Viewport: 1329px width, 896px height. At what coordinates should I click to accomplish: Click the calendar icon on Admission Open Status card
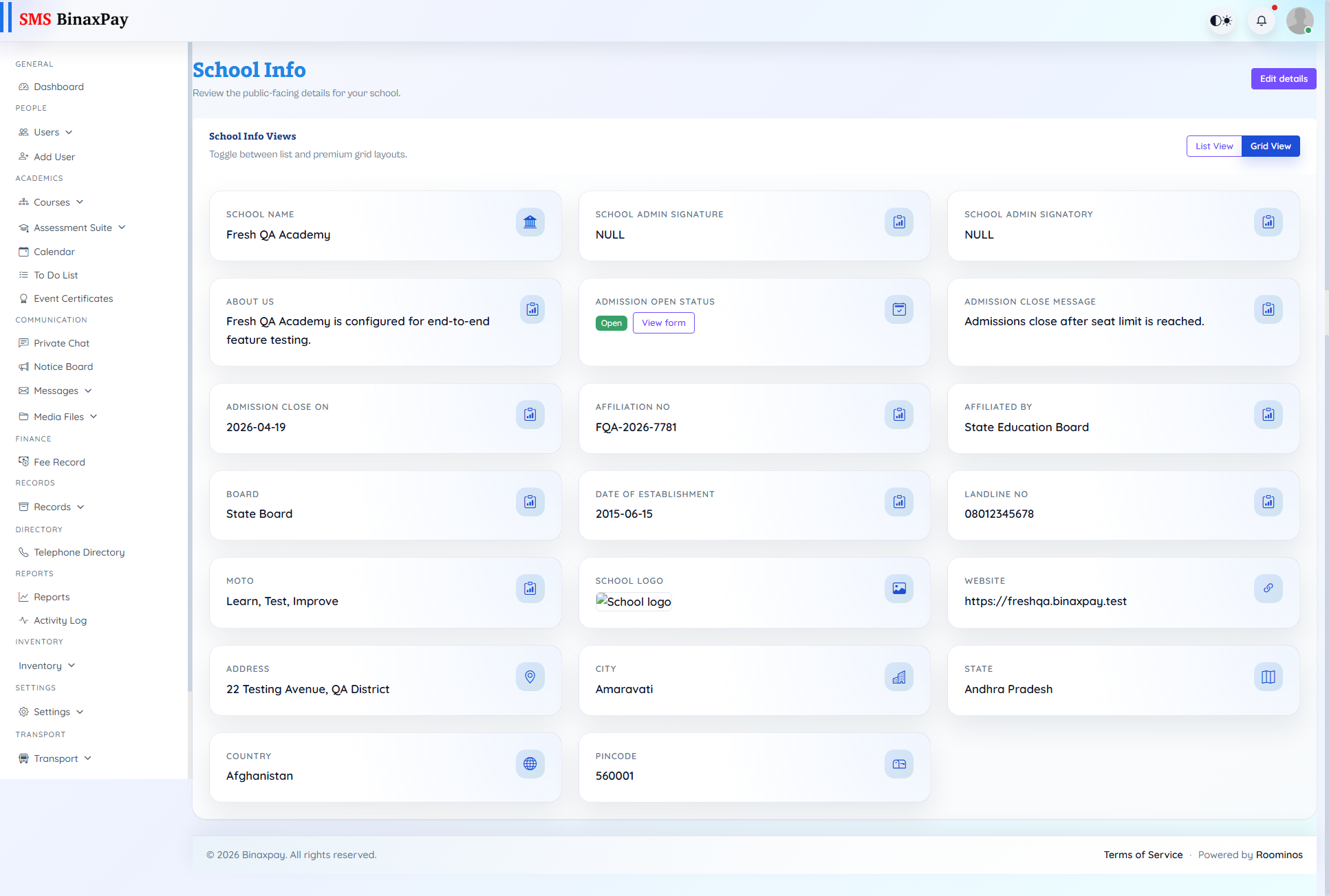(x=898, y=309)
